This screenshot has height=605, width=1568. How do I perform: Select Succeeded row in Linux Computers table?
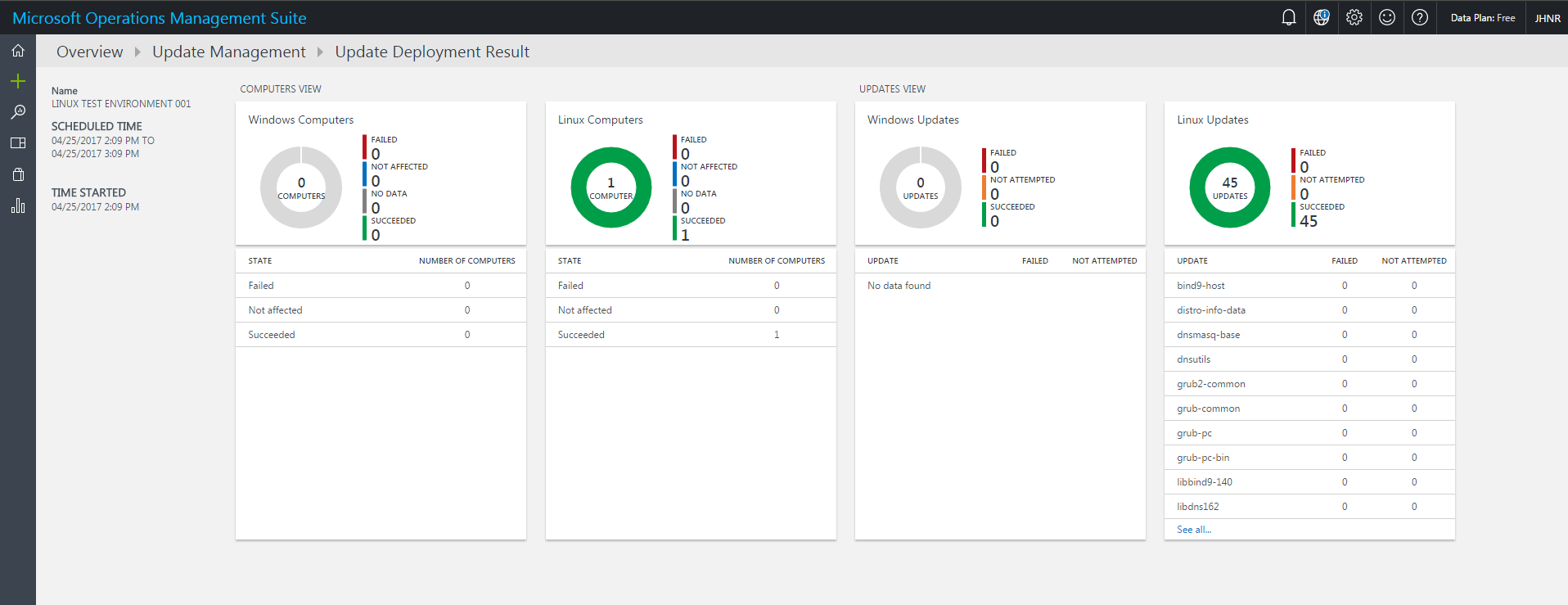691,335
